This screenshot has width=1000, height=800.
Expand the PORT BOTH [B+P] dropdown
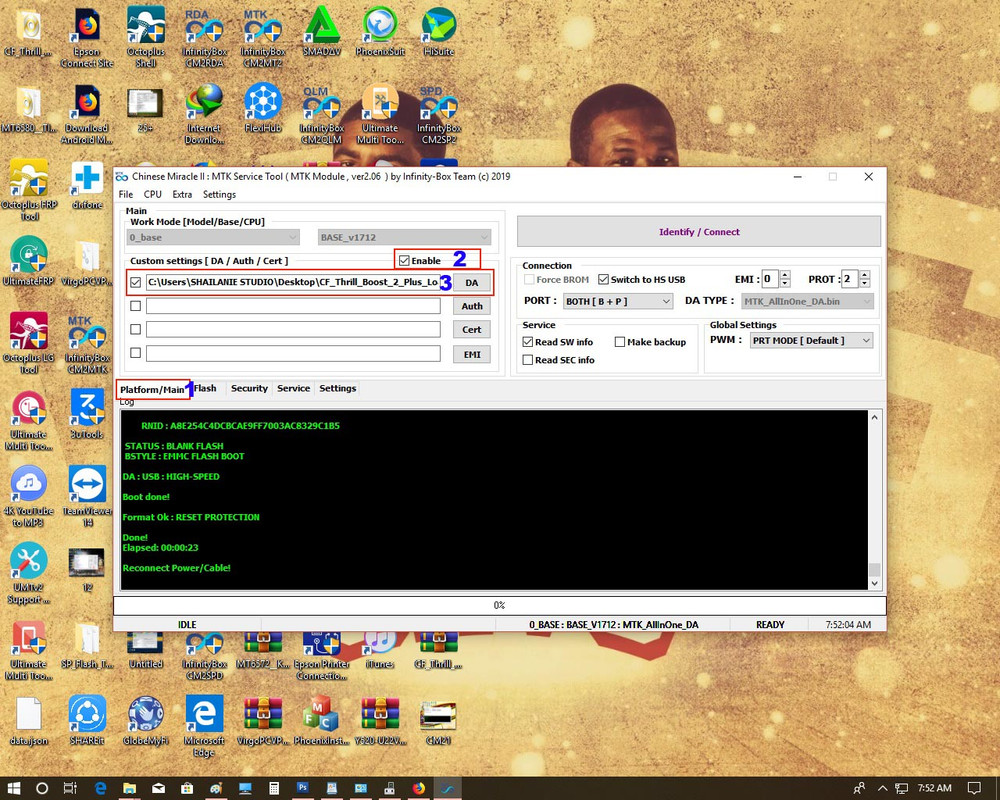pyautogui.click(x=618, y=301)
